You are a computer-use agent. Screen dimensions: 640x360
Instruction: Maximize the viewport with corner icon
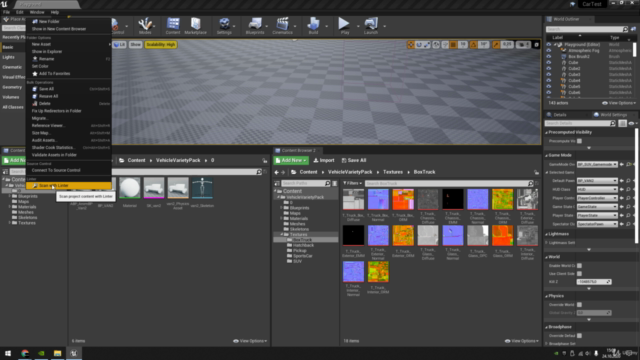(536, 45)
